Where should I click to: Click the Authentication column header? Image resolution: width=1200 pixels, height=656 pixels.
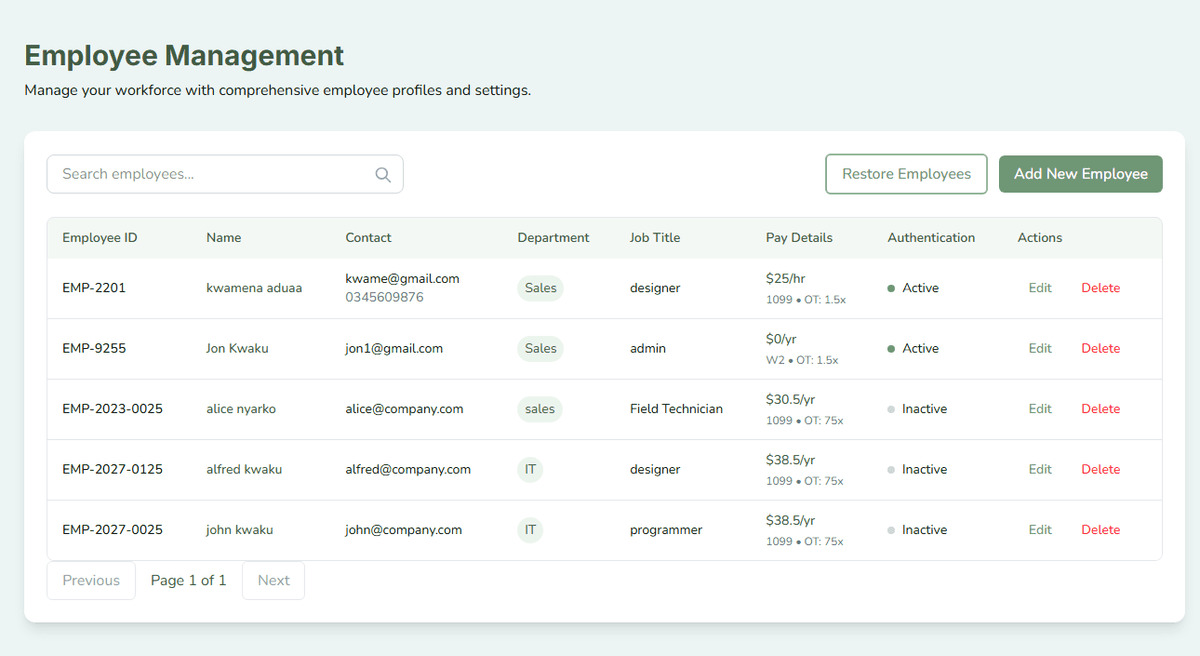point(931,238)
